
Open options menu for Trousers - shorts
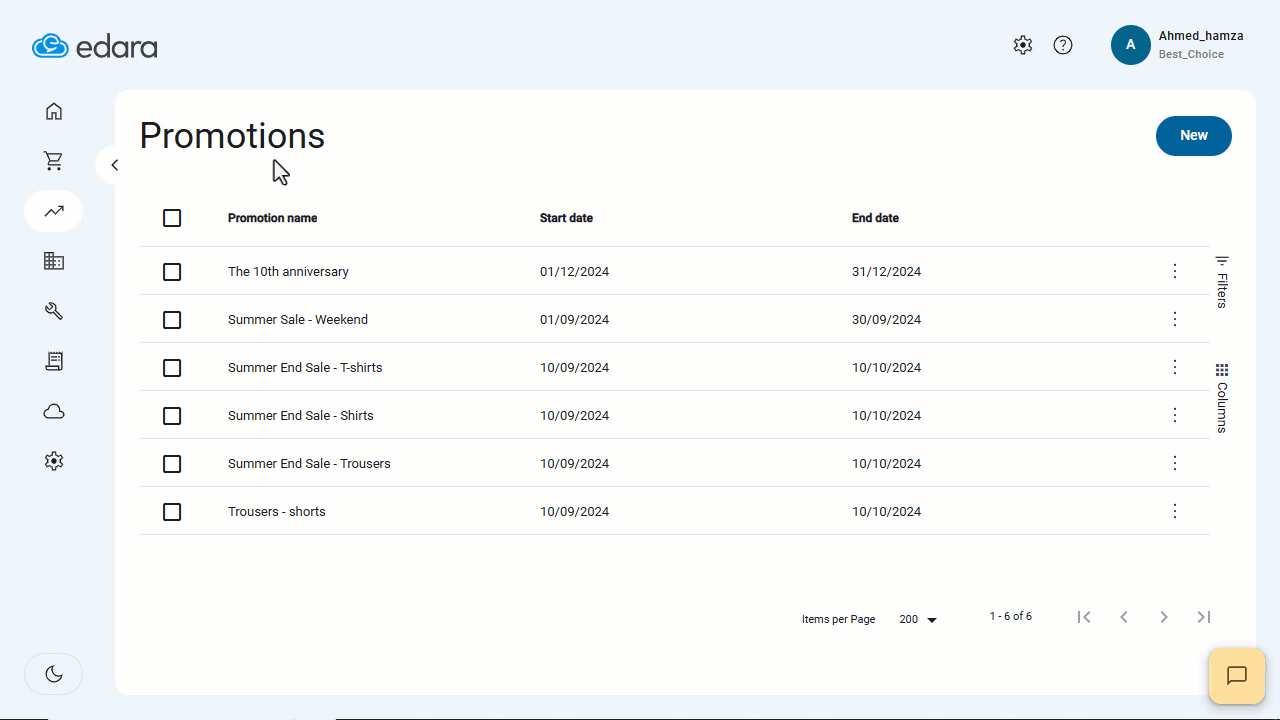tap(1175, 511)
